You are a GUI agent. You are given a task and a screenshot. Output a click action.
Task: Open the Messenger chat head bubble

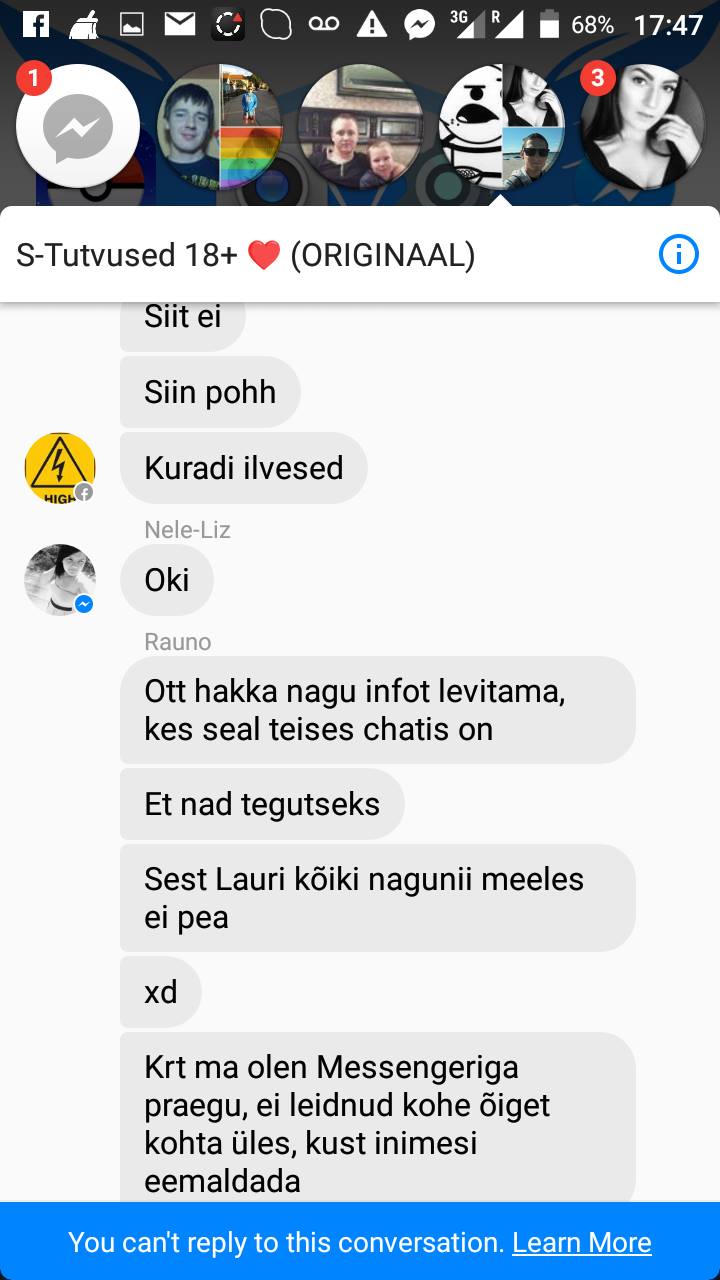tap(78, 127)
